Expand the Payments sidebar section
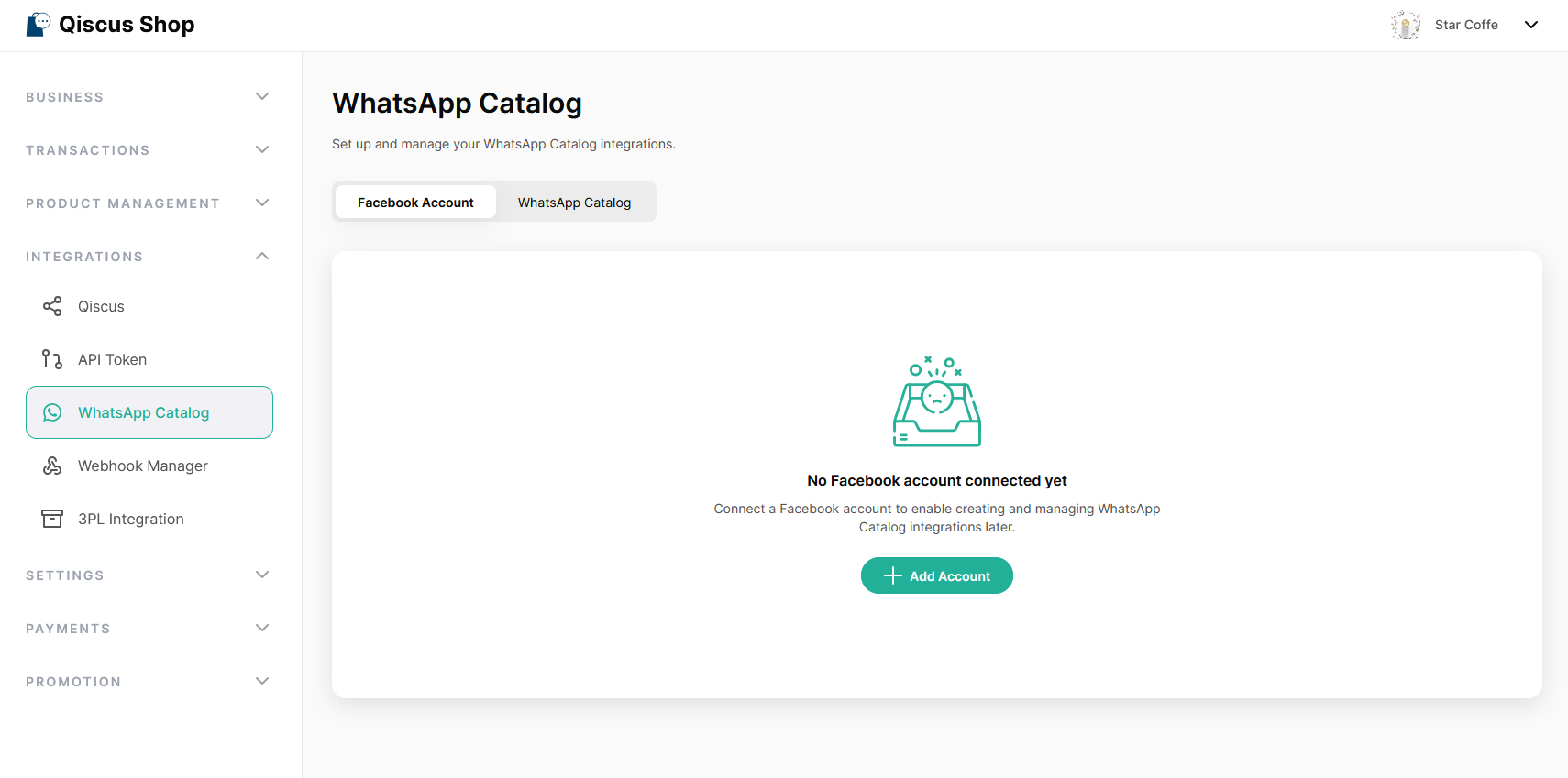This screenshot has width=1568, height=778. coord(262,628)
